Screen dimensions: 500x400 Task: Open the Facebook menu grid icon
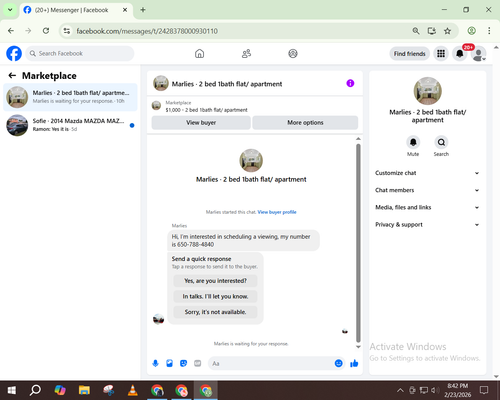(x=441, y=54)
